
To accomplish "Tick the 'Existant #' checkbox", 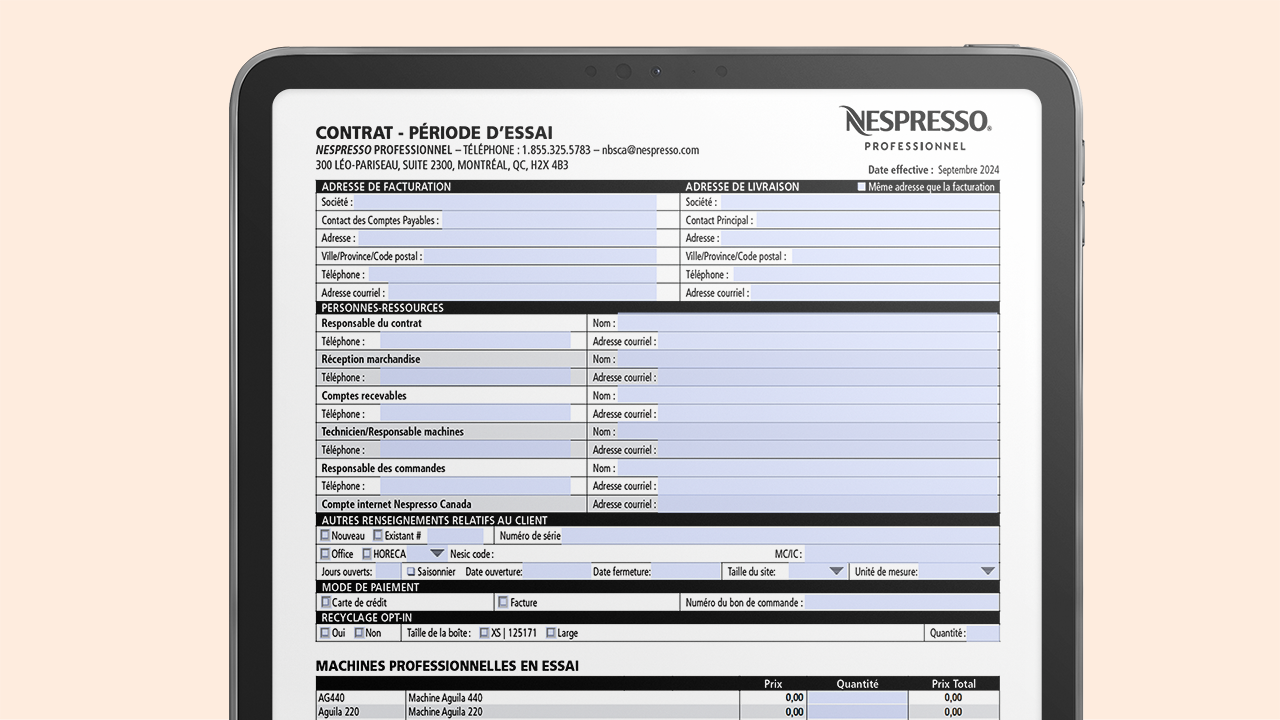I will tap(378, 535).
